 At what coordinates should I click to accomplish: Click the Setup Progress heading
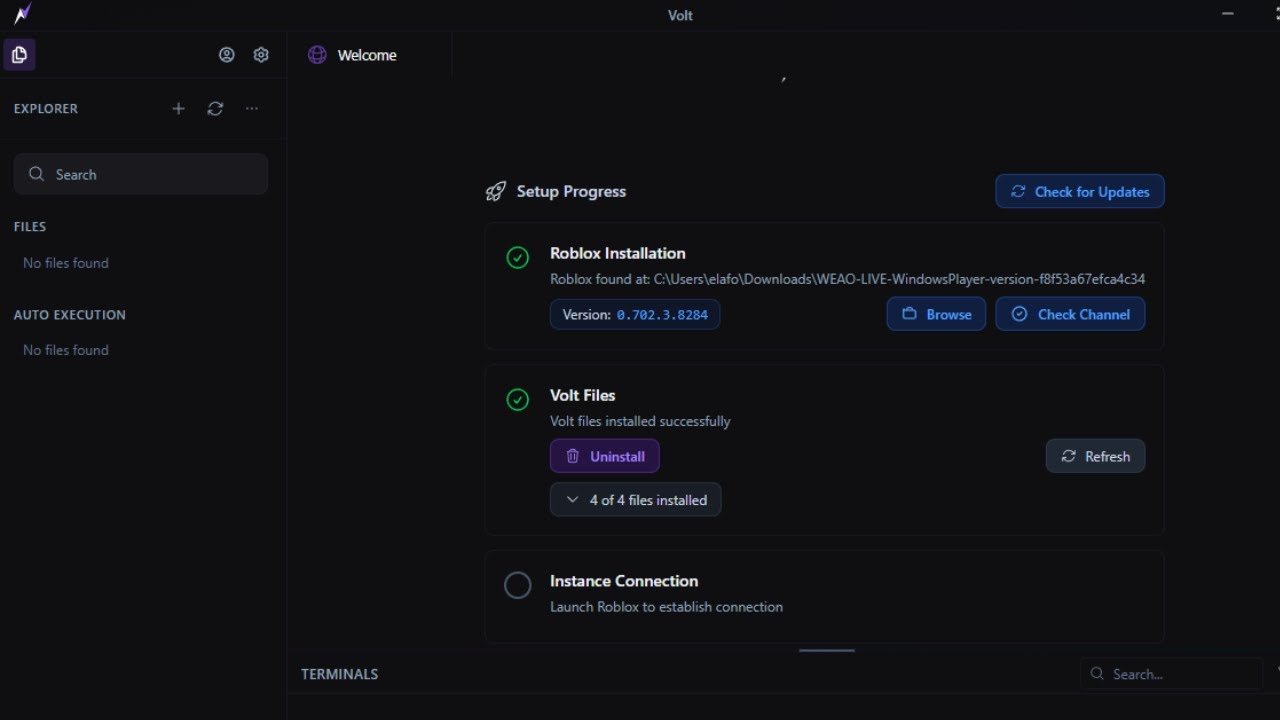(571, 192)
